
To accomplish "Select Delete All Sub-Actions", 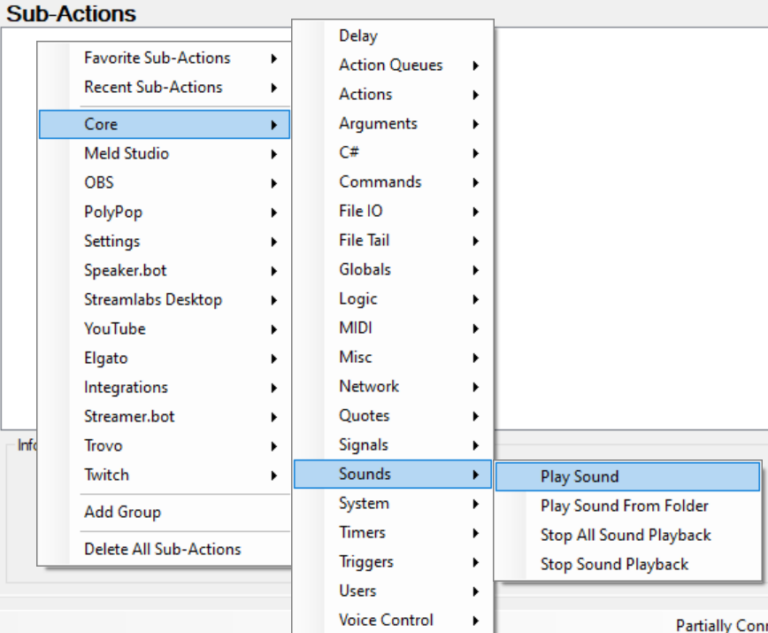I will [x=162, y=549].
